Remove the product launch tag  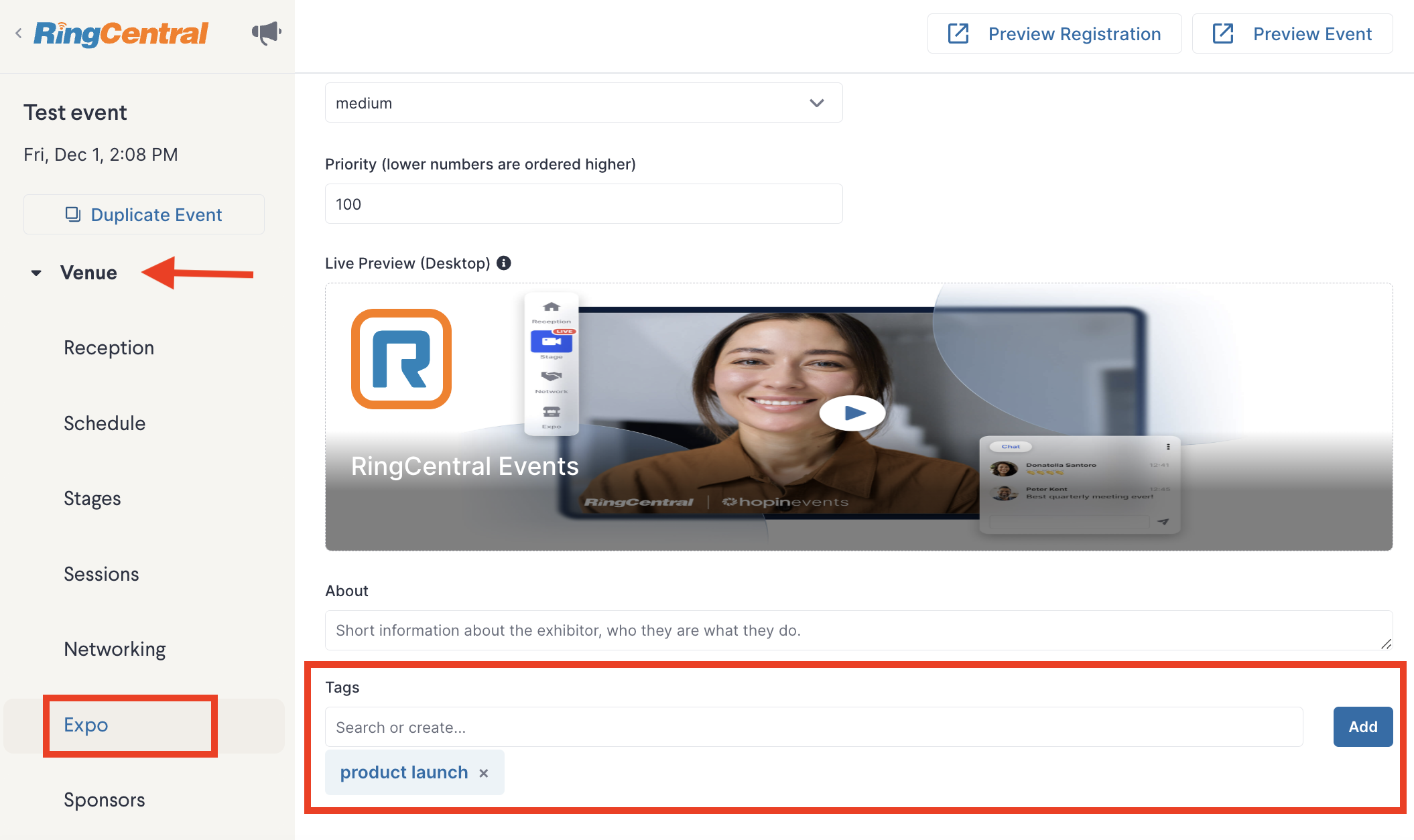click(x=484, y=773)
